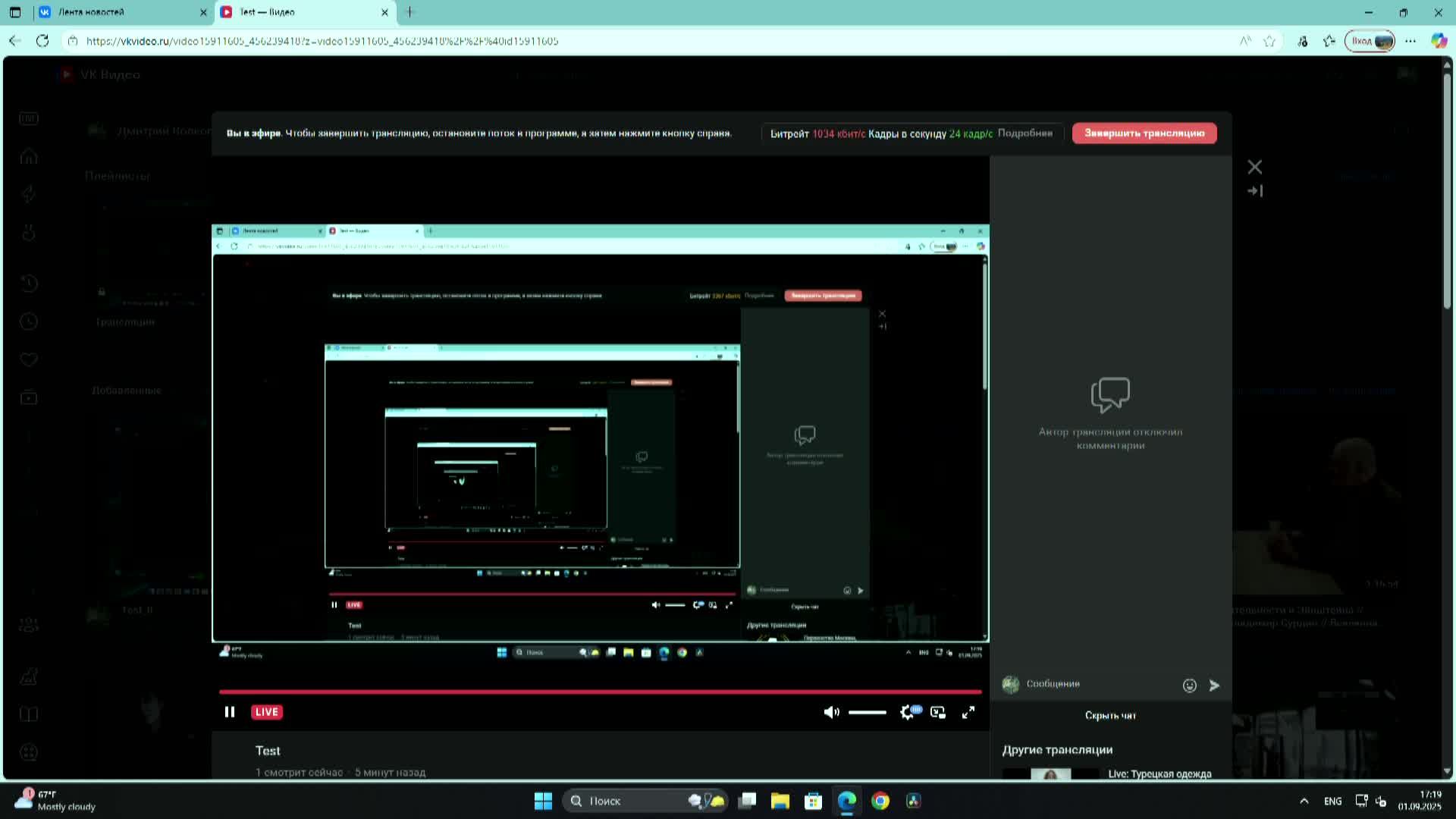Image resolution: width=1456 pixels, height=819 pixels.
Task: Open Edge favorites list icon
Action: pos(1329,41)
